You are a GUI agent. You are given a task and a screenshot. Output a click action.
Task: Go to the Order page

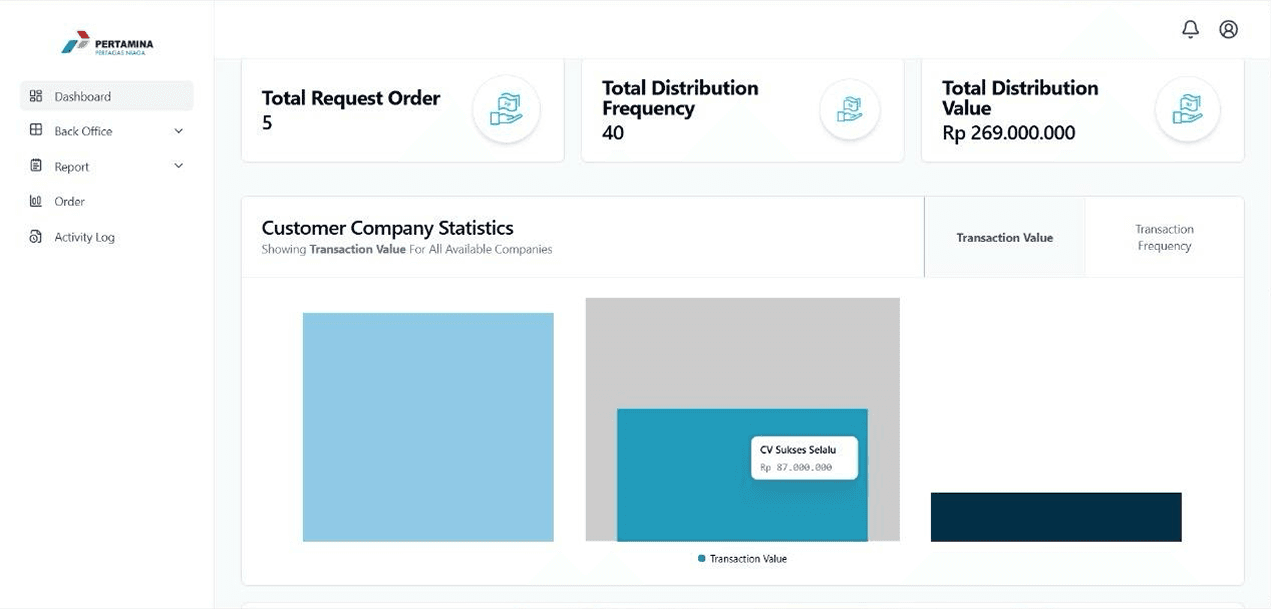point(70,201)
